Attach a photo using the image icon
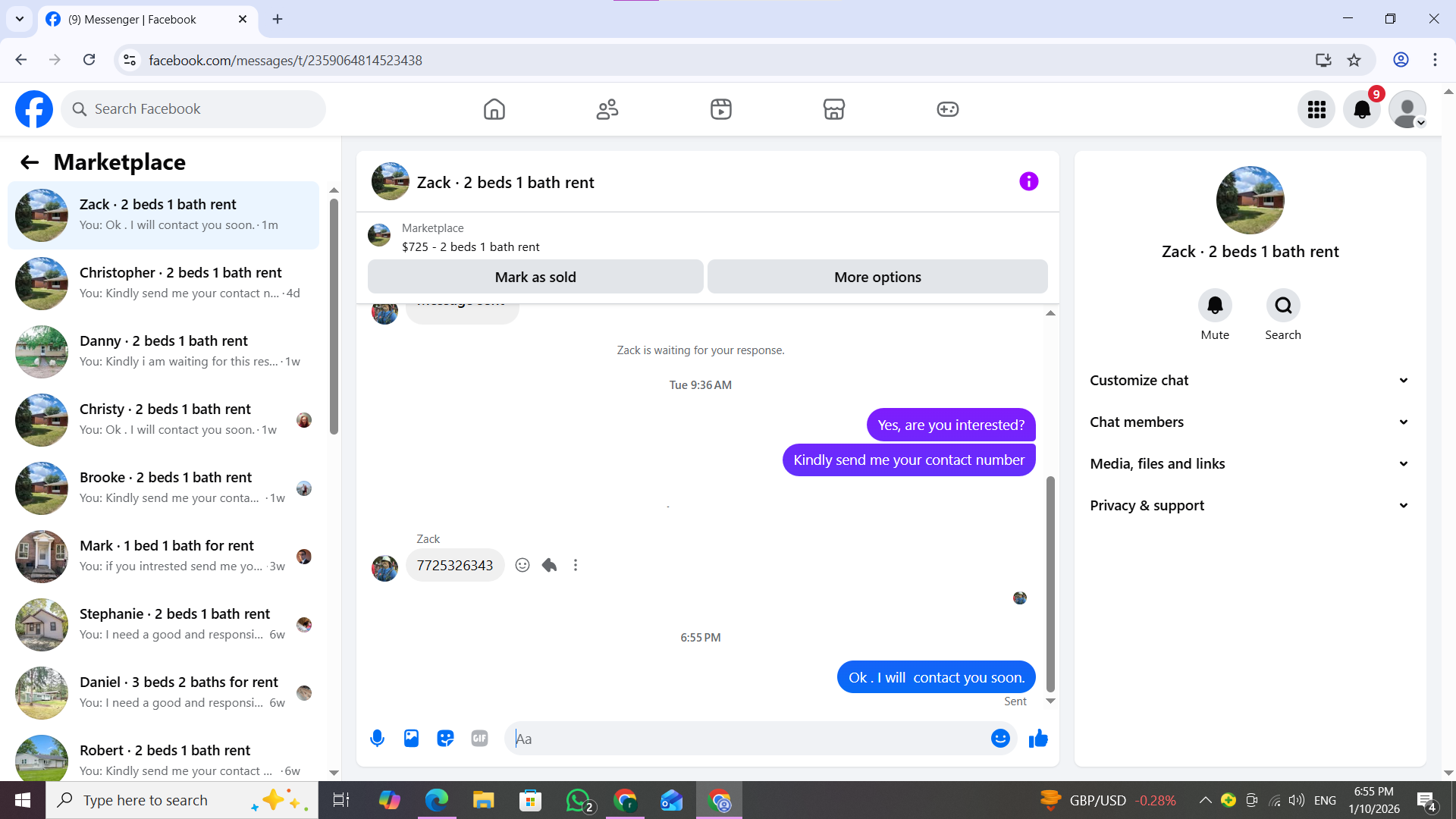 (x=411, y=738)
